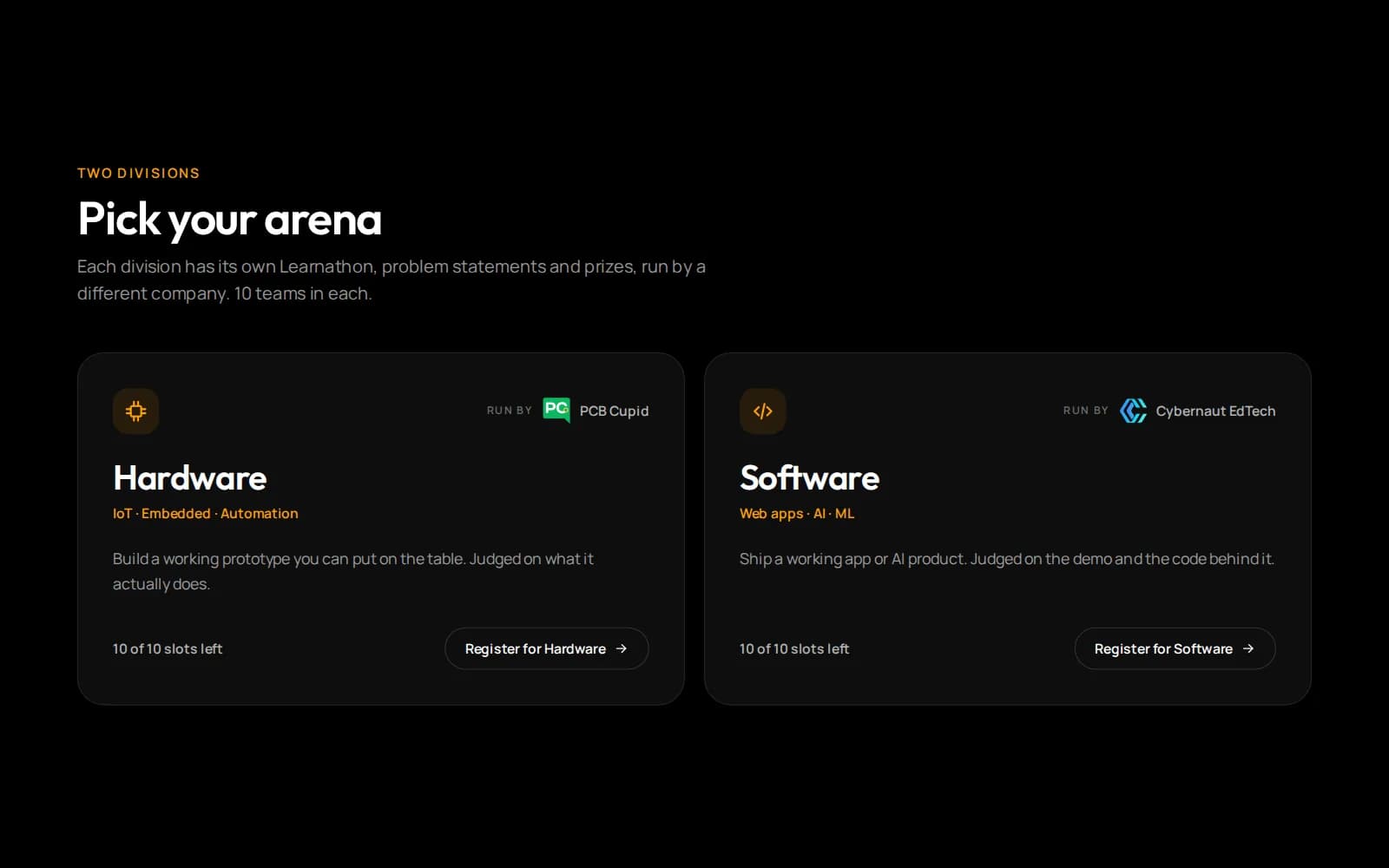
Task: Click 'Build a working prototype' description
Action: pyautogui.click(x=353, y=571)
